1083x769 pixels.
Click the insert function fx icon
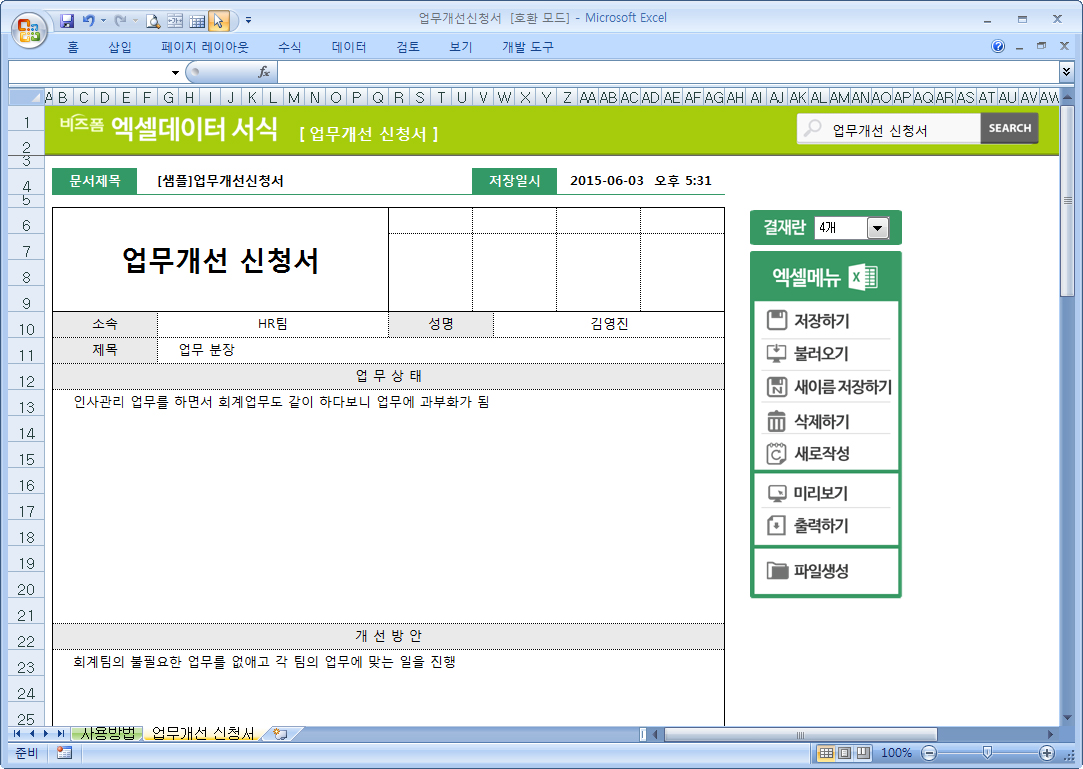pos(264,72)
